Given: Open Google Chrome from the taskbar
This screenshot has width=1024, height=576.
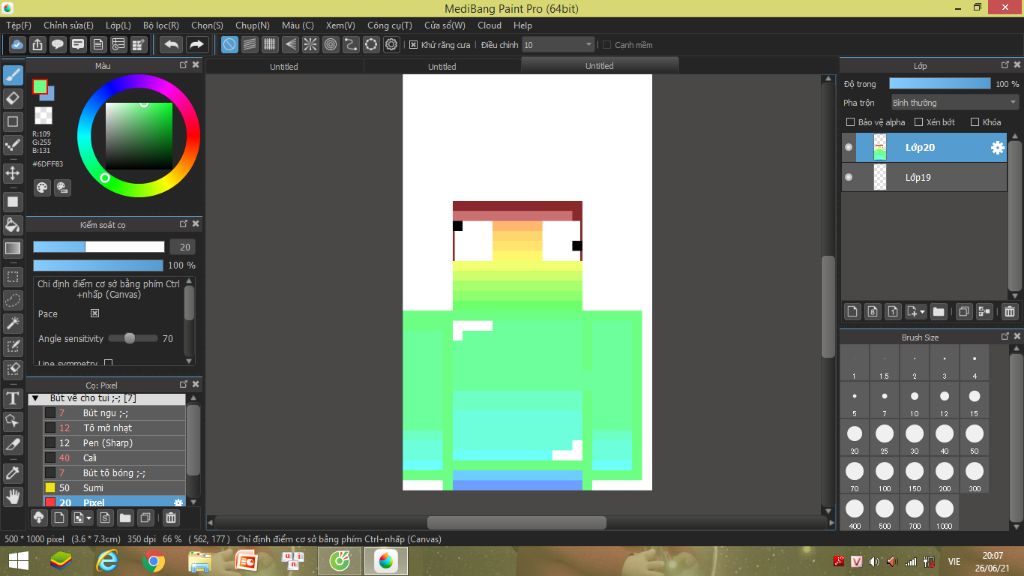Looking at the screenshot, I should click(x=153, y=561).
